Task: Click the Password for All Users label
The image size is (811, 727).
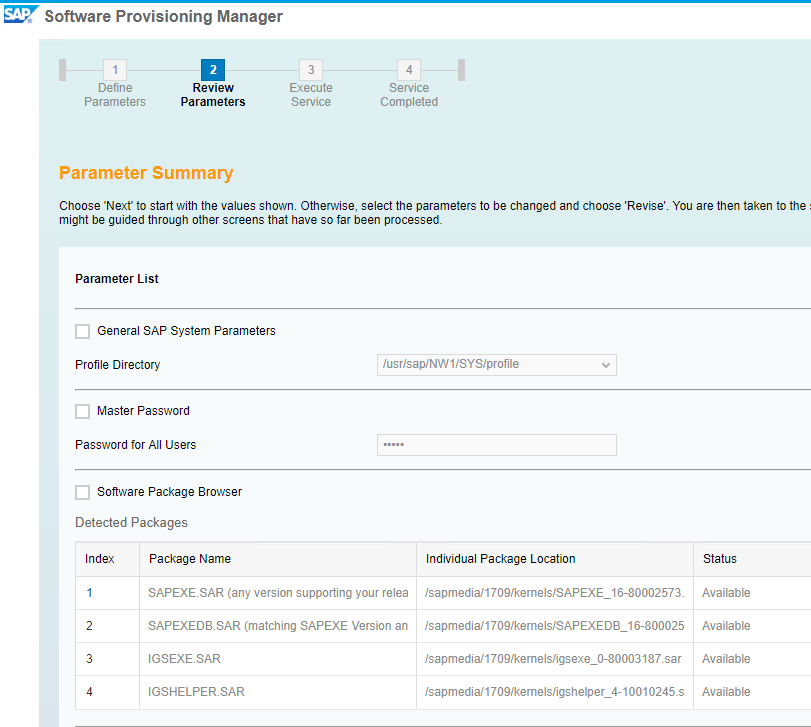Action: click(136, 445)
